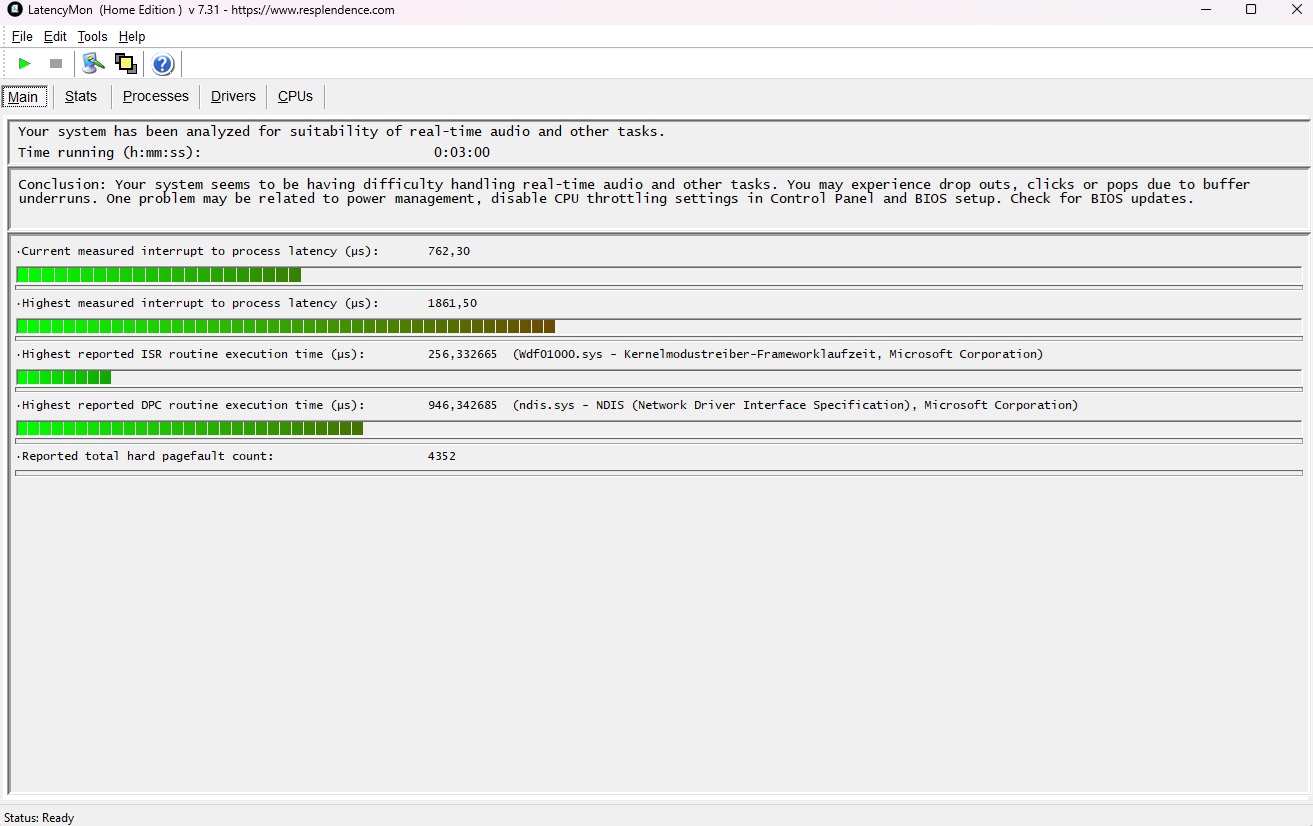Click the time running value 0:03:00
The image size is (1313, 826).
click(462, 153)
